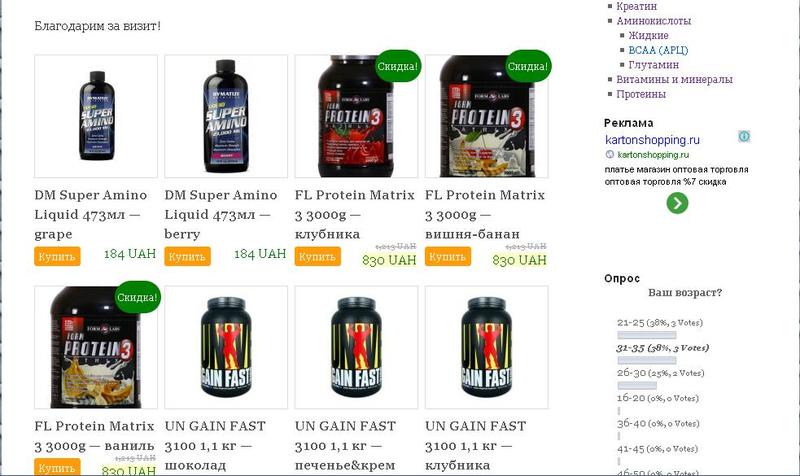Viewport: 800px width, 476px height.
Task: Click the Скидка badge on ваниль protein
Action: click(x=137, y=297)
